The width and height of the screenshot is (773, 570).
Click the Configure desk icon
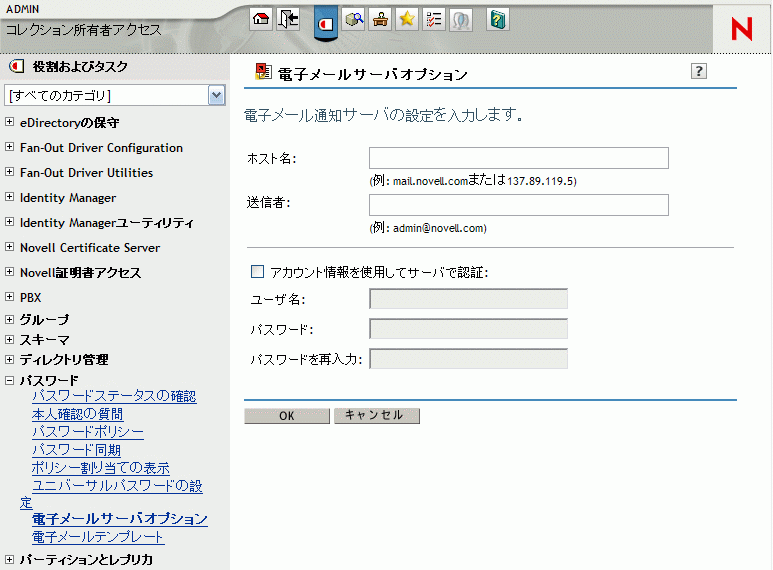380,20
